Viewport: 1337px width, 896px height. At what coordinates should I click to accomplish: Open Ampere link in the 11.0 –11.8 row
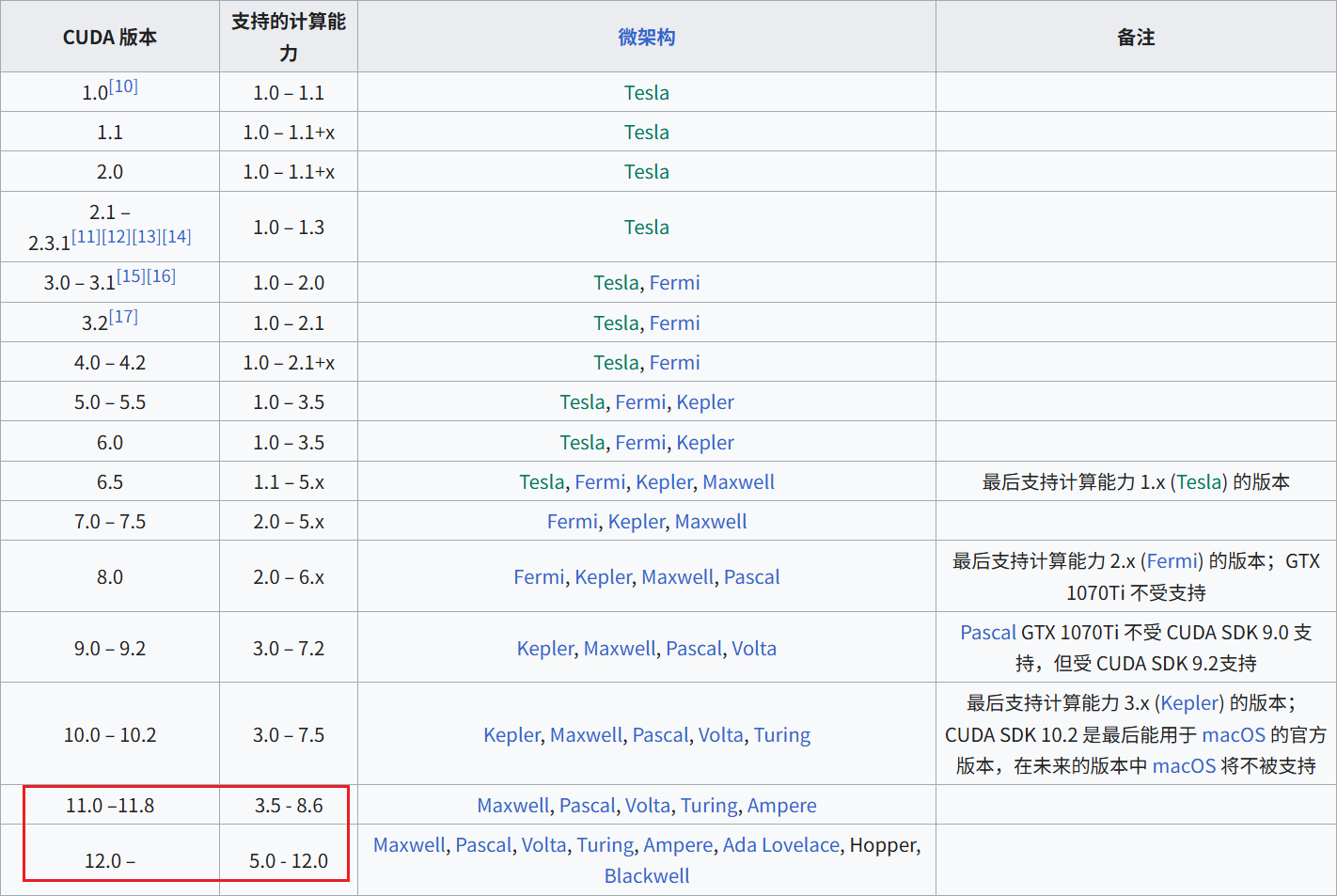click(782, 805)
